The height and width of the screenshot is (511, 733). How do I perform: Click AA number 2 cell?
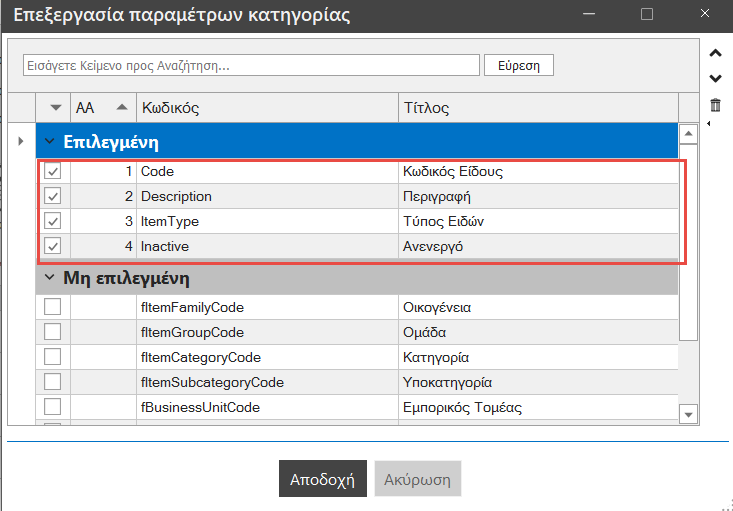pos(103,196)
